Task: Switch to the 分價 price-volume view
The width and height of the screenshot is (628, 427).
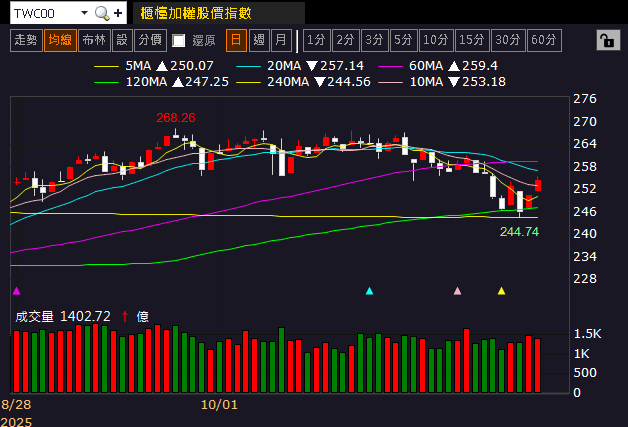Action: 150,40
